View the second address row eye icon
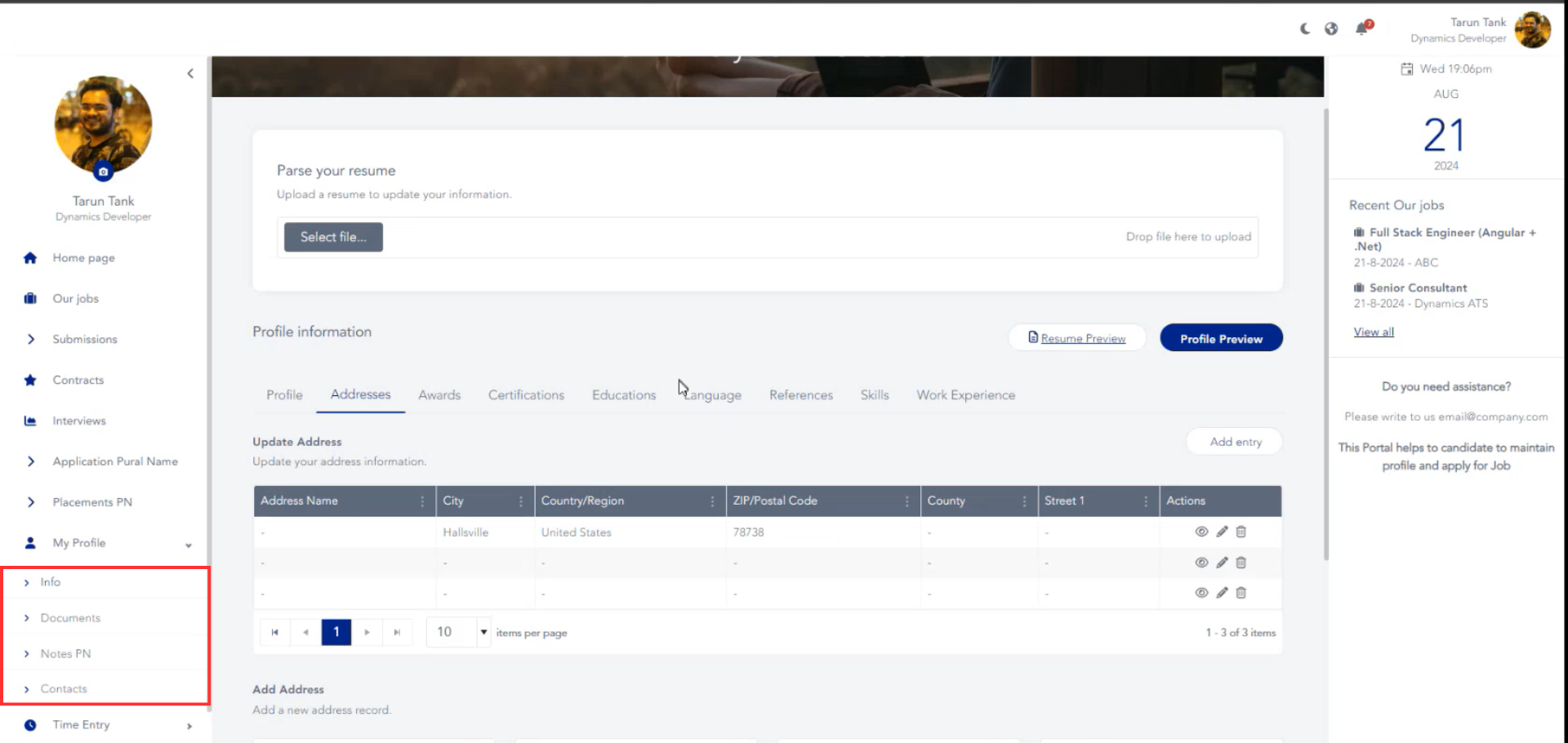Screen dimensions: 1568x743 click(1201, 563)
